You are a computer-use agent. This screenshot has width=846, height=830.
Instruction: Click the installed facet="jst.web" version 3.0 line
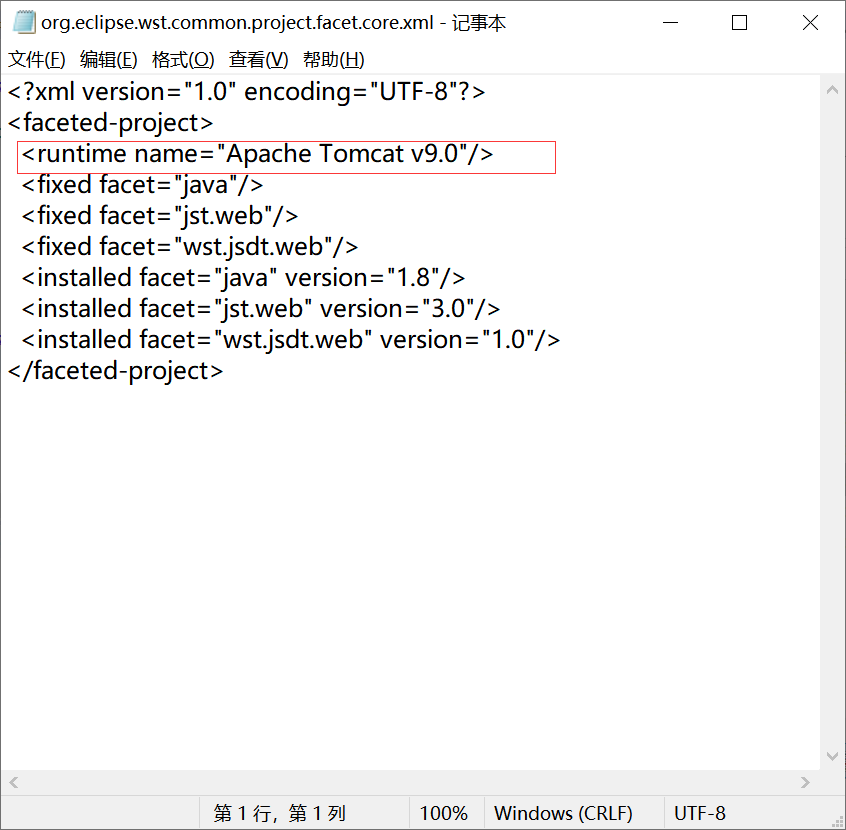coord(261,309)
